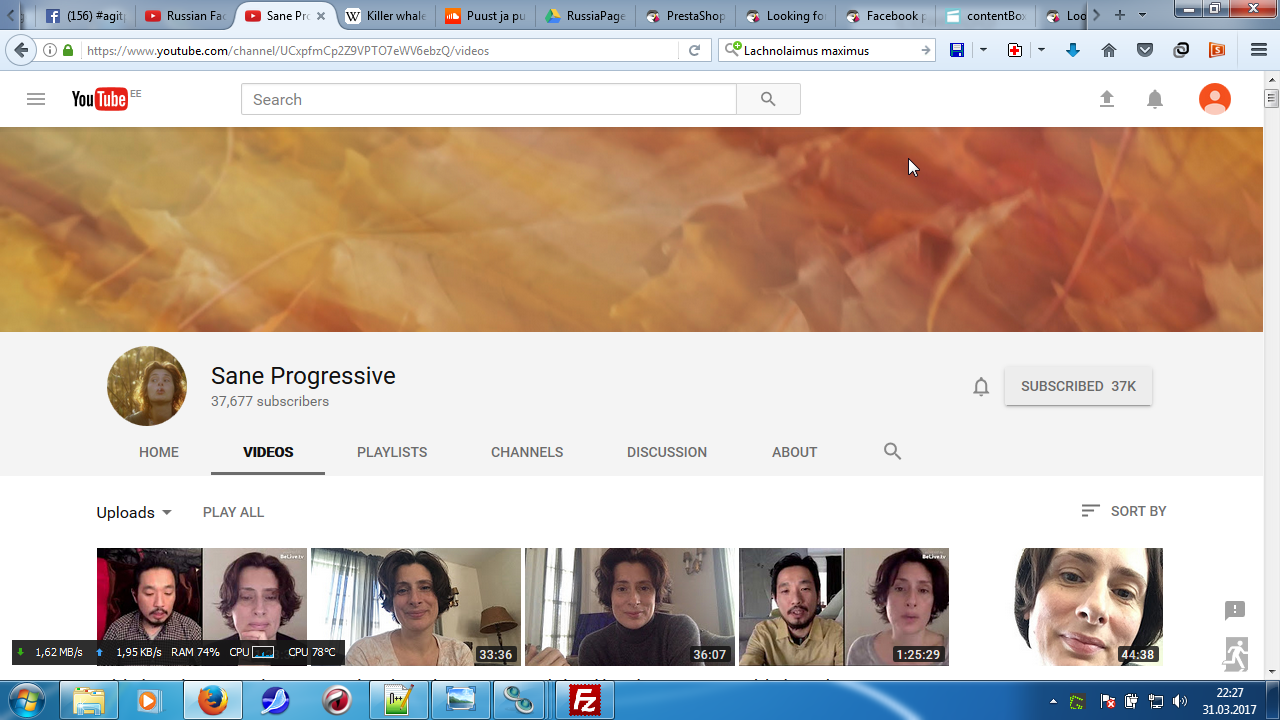Click the chain-link toolbar extension icon

click(1181, 50)
